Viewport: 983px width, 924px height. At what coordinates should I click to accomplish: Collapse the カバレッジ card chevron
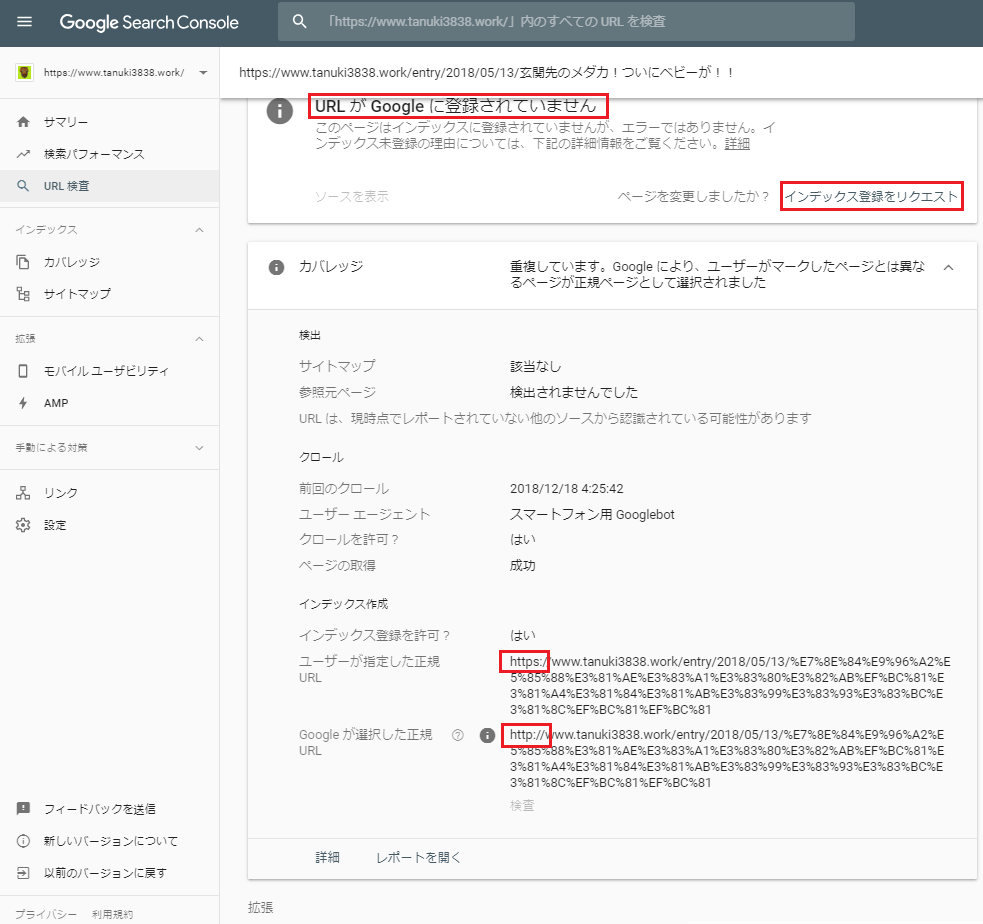click(949, 267)
